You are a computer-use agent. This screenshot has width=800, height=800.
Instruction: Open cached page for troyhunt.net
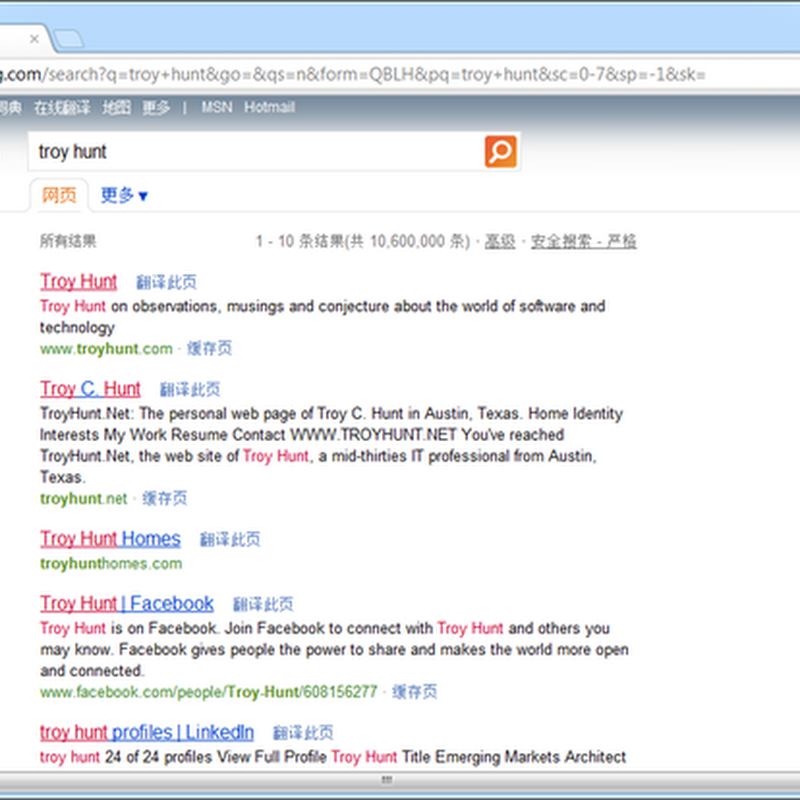(x=164, y=498)
